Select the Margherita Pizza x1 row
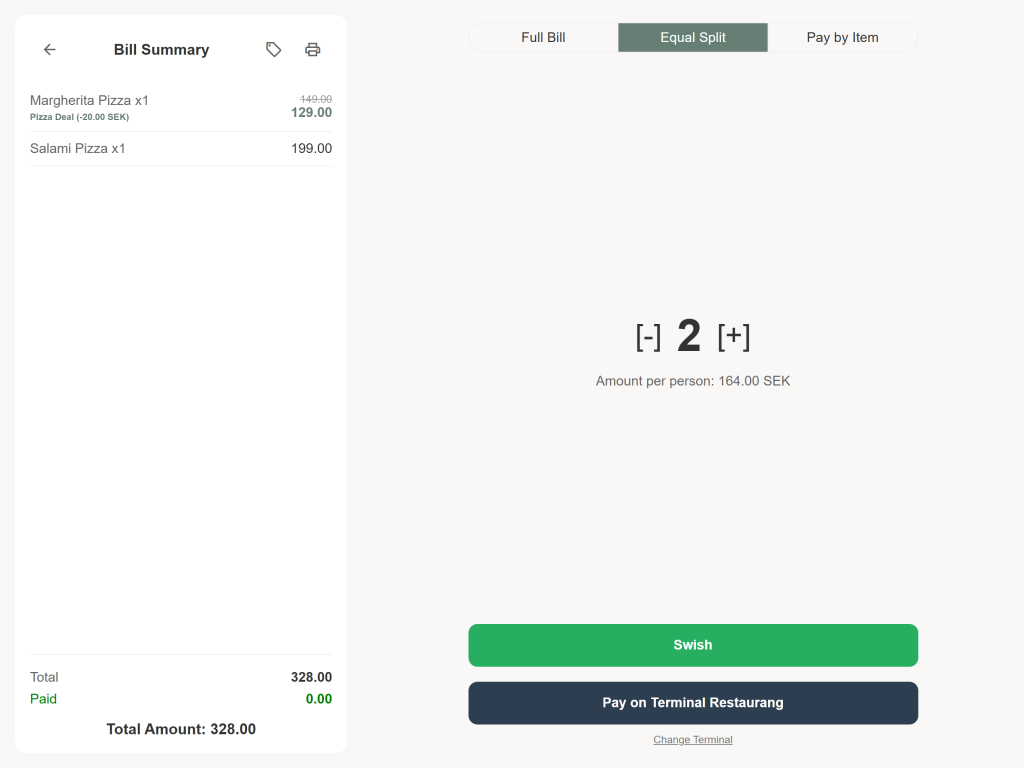1024x768 pixels. 181,107
